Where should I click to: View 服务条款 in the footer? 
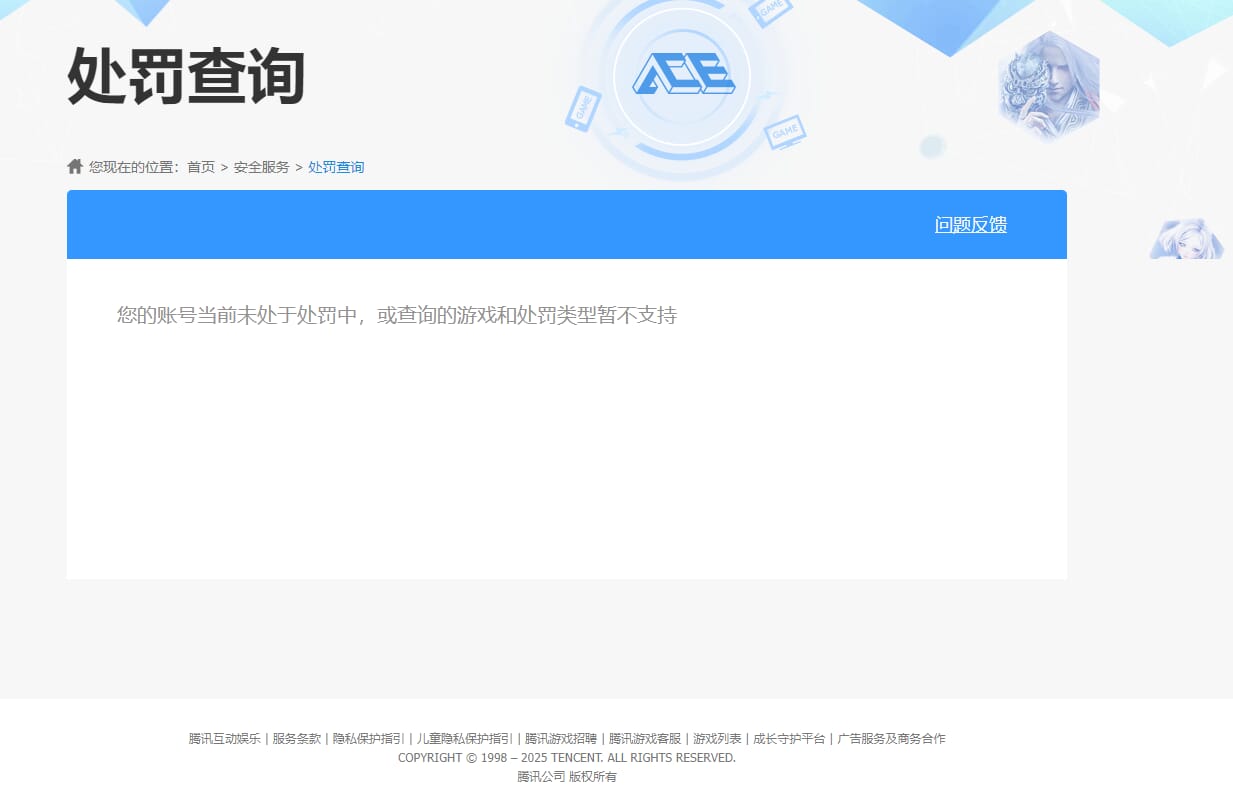[297, 739]
